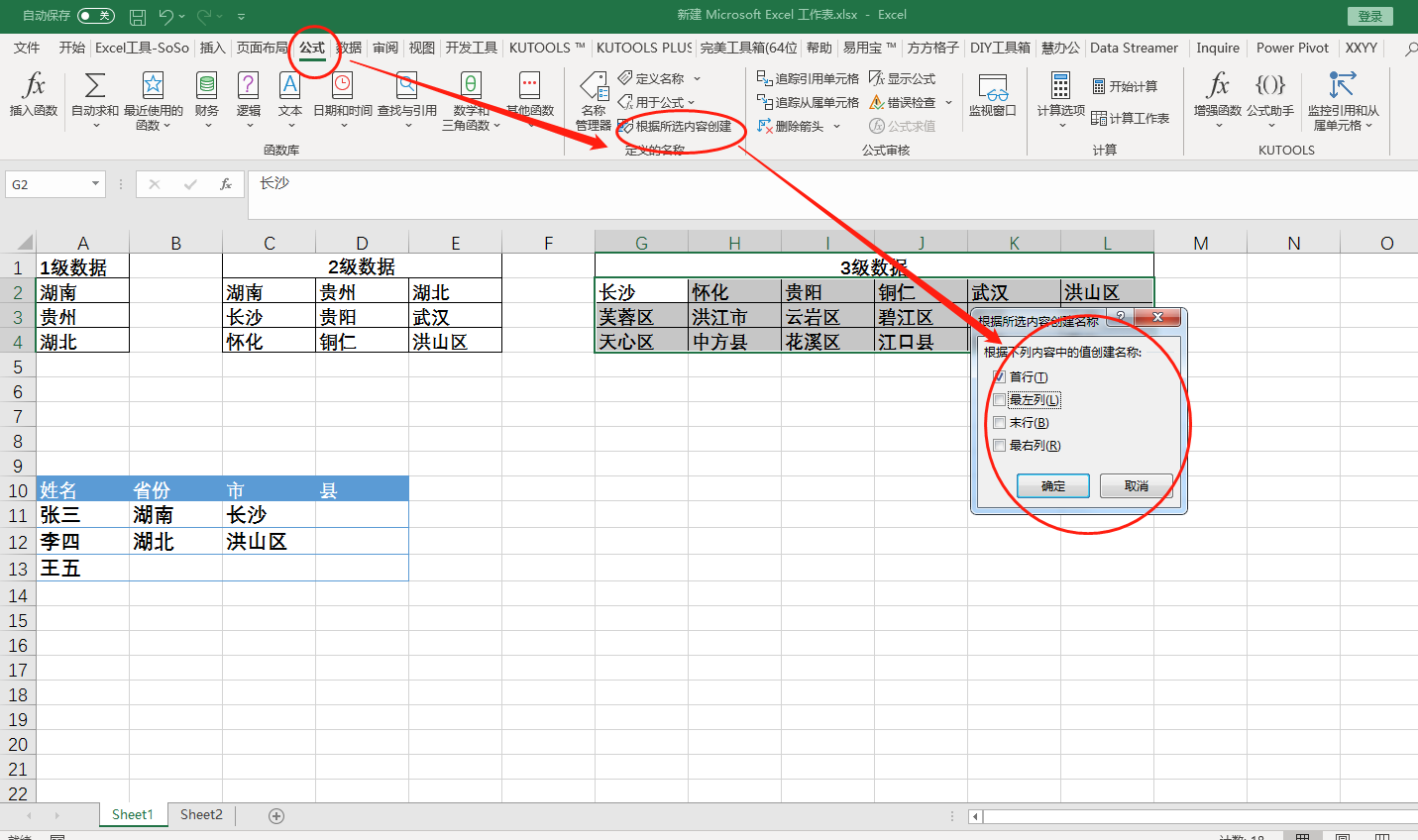Check the Bottom row (末行) checkbox
The height and width of the screenshot is (840, 1418).
[999, 422]
